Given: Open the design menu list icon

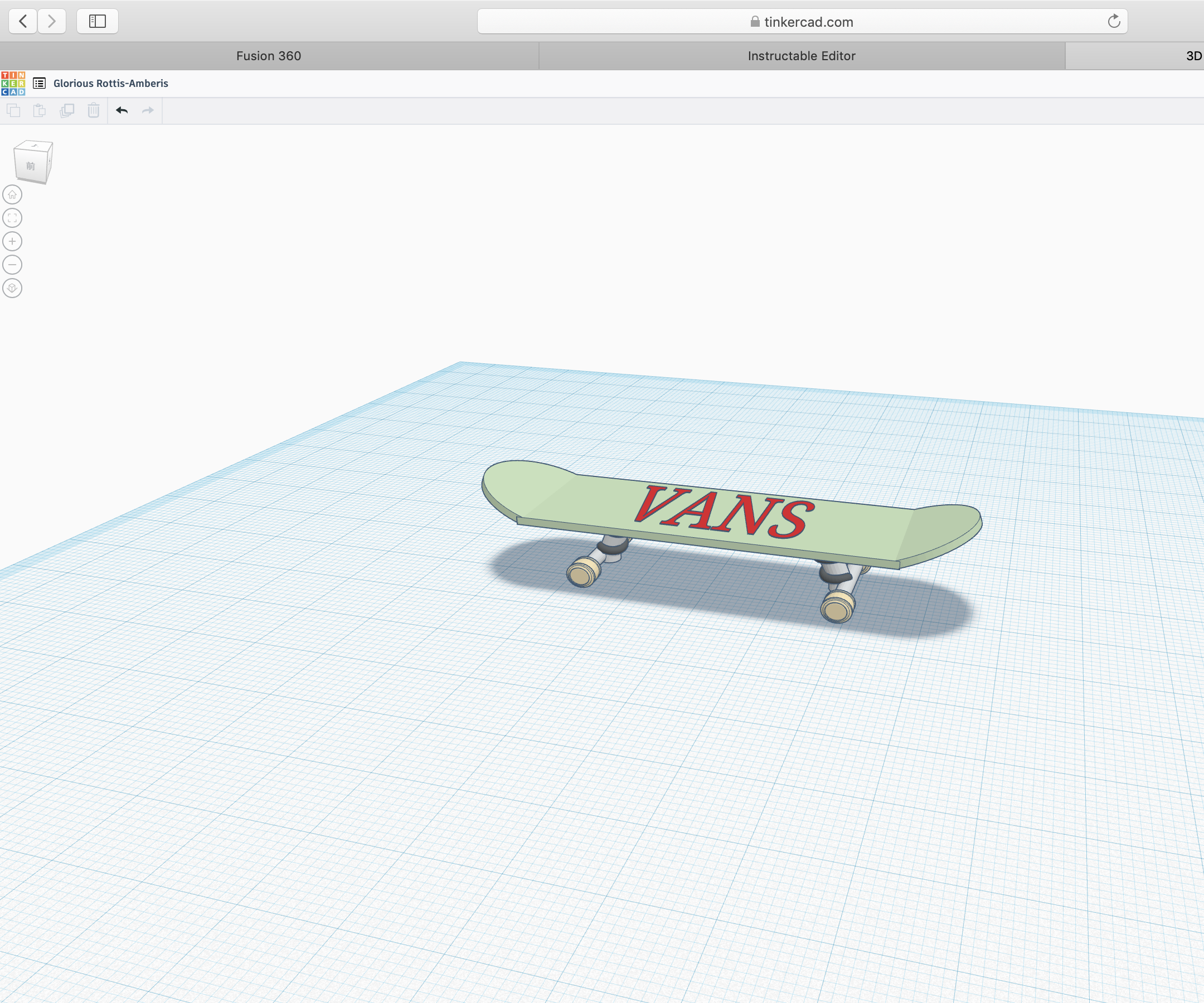Looking at the screenshot, I should (39, 83).
